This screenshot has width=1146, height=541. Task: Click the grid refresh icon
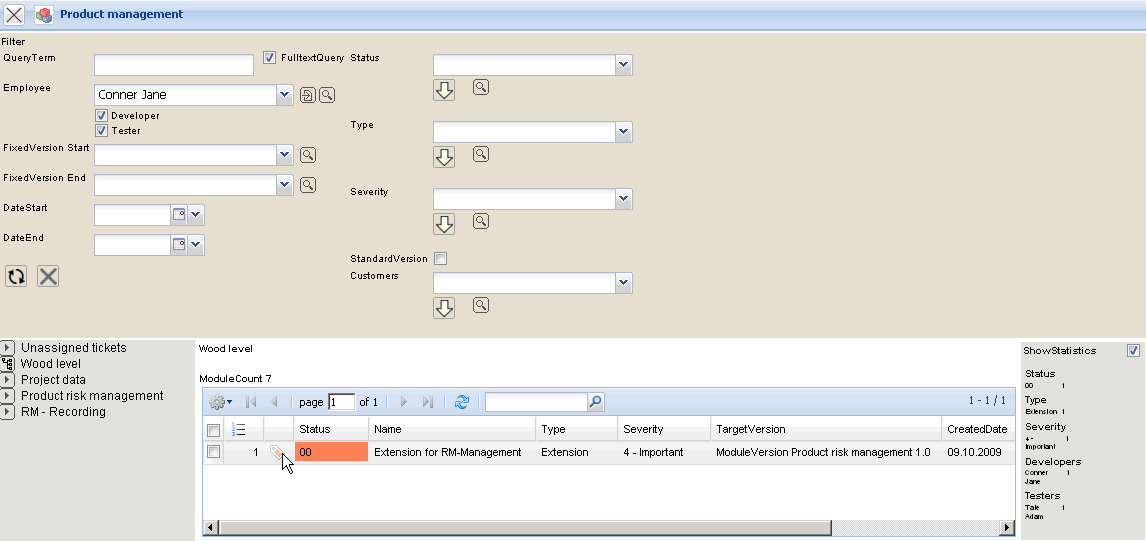461,402
